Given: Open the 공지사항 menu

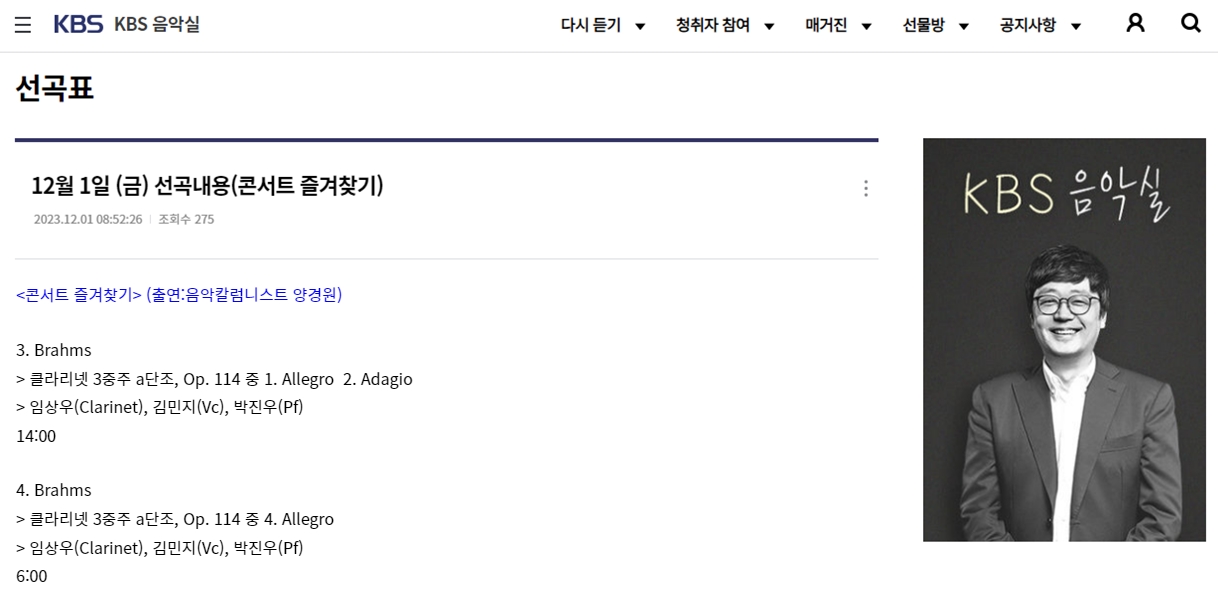Looking at the screenshot, I should pos(1027,25).
